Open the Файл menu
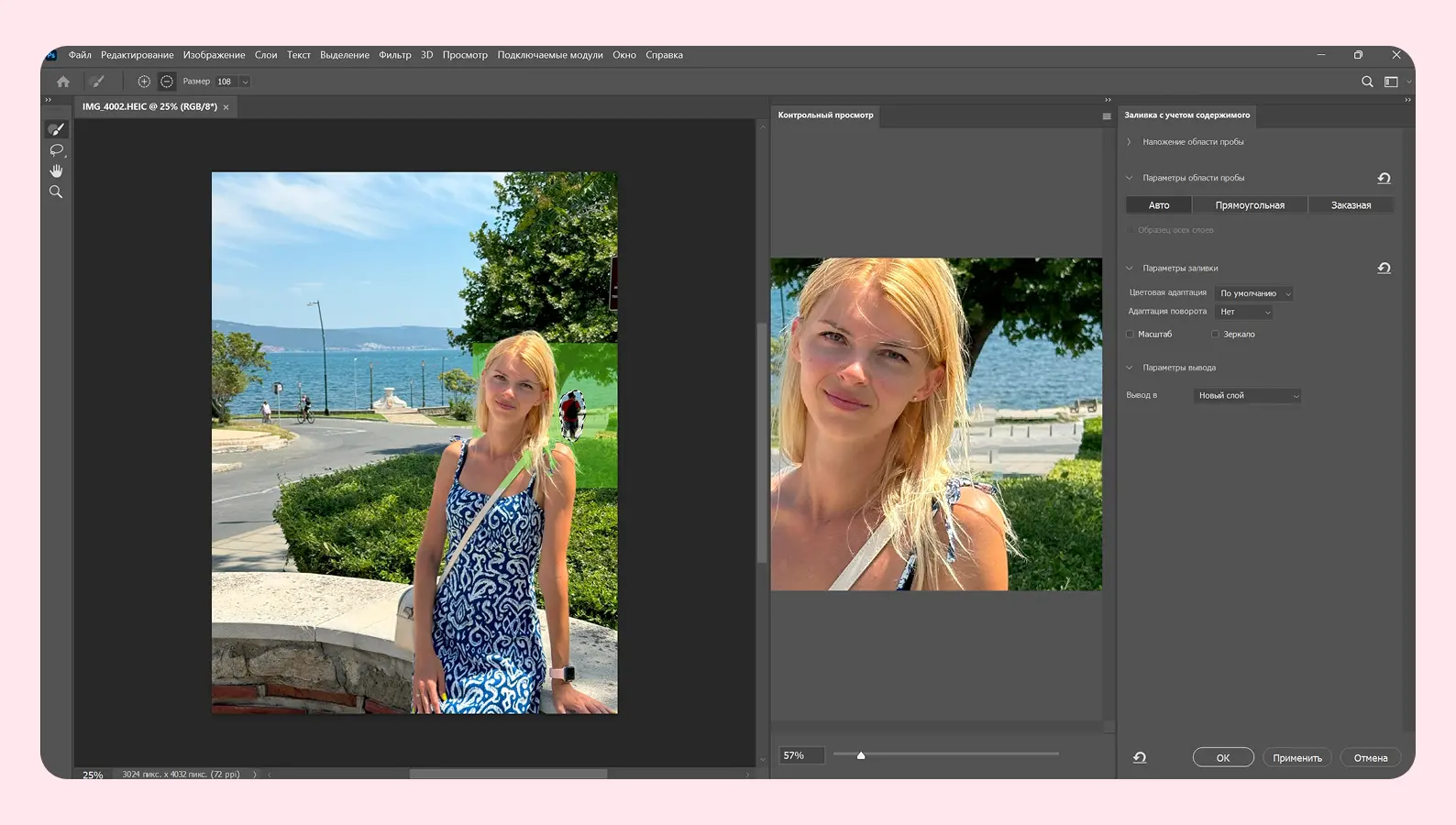The height and width of the screenshot is (825, 1456). (80, 55)
